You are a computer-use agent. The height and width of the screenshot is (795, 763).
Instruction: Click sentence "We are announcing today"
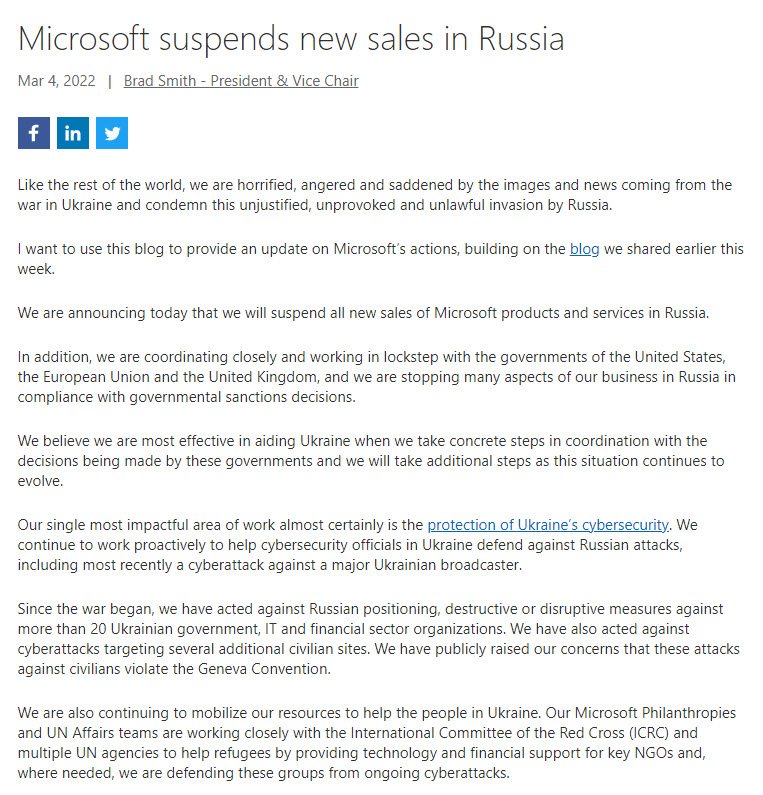[x=363, y=313]
